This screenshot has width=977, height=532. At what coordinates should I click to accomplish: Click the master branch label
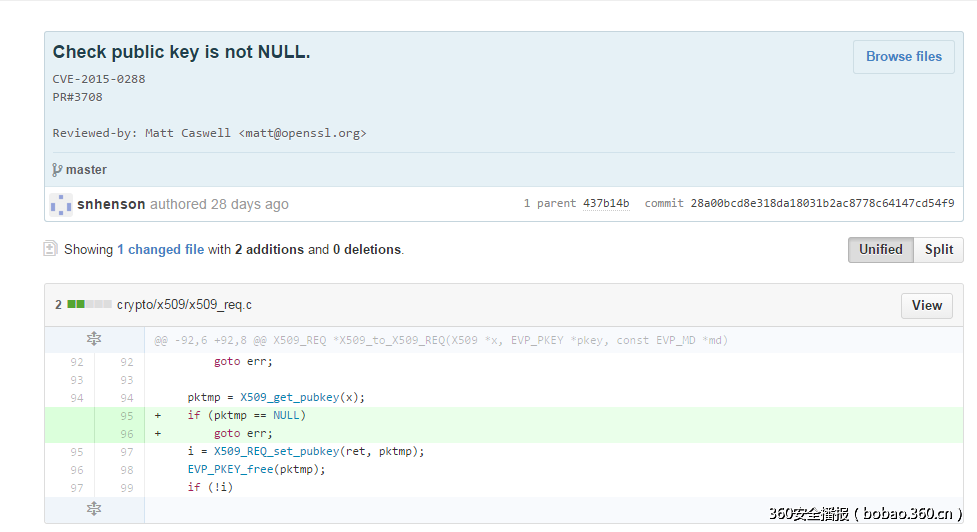[x=86, y=170]
